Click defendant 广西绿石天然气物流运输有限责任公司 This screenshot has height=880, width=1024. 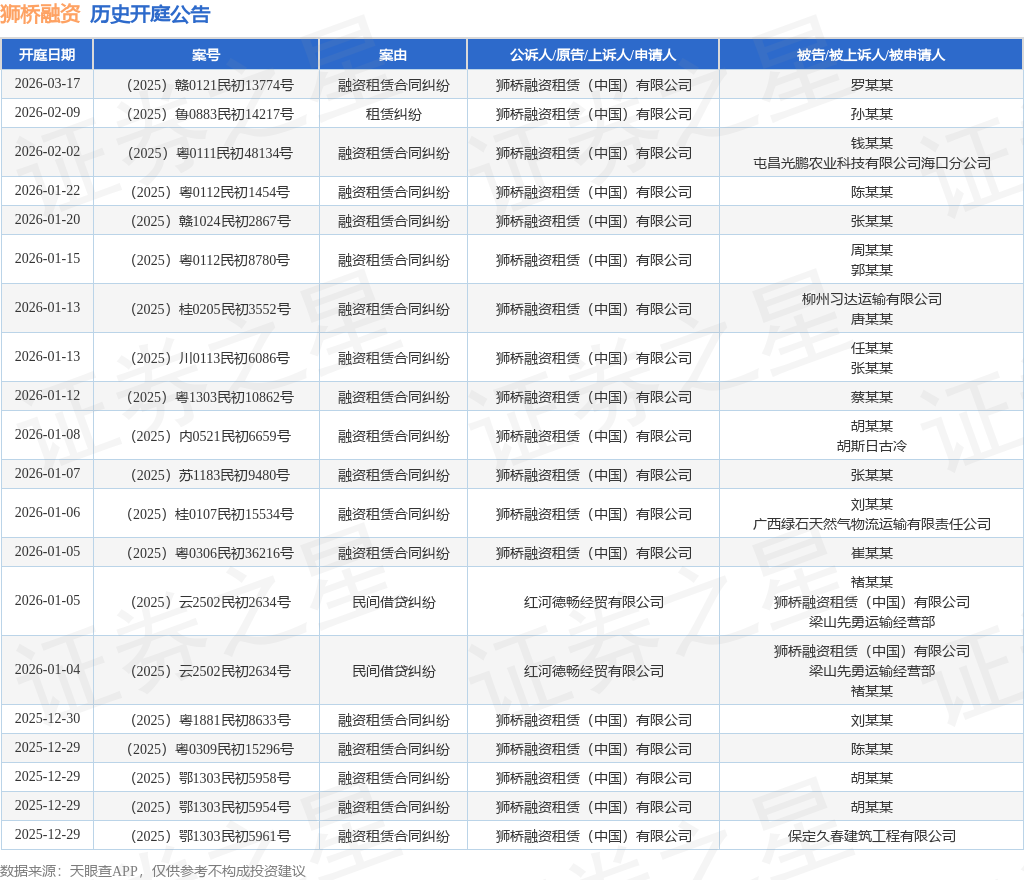click(x=871, y=524)
